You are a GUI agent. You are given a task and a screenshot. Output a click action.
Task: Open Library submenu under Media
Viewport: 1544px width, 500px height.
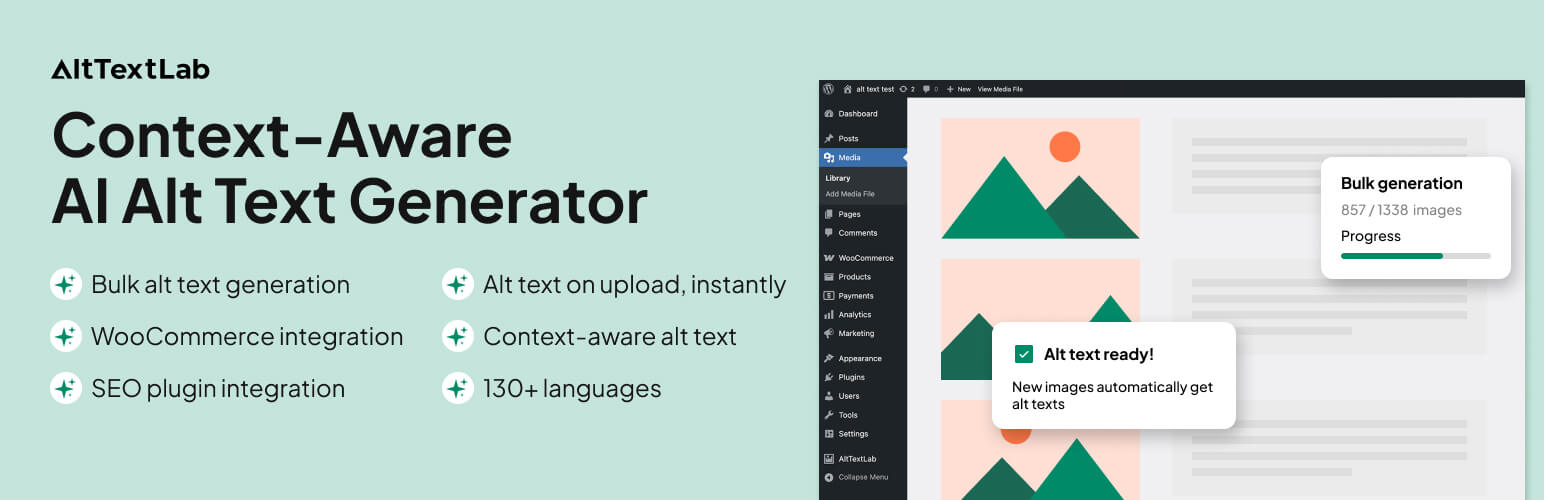click(x=838, y=178)
